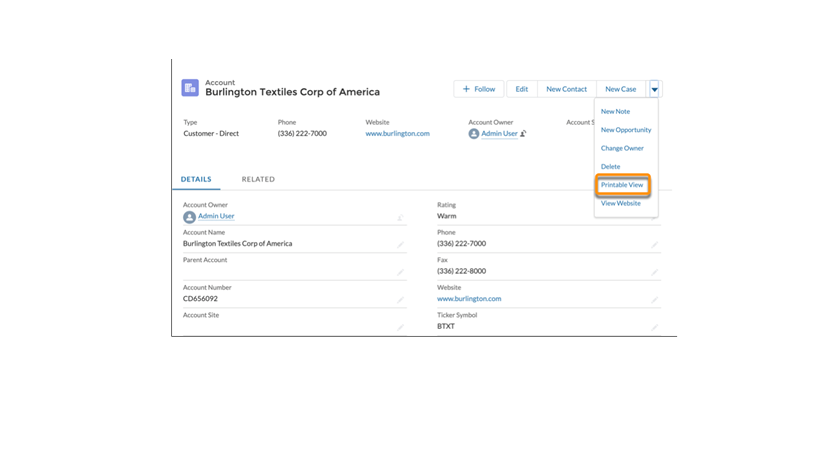819x460 pixels.
Task: Select Printable View from menu
Action: coord(622,185)
